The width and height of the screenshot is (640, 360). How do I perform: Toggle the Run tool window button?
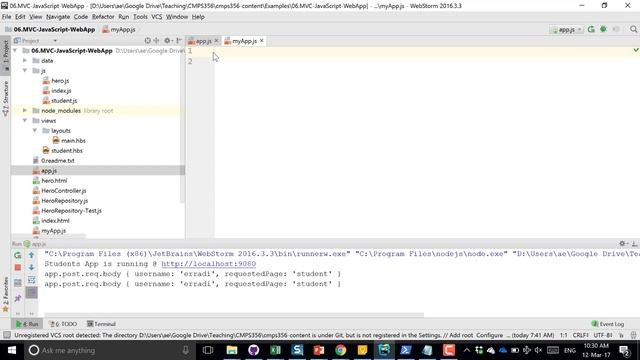(27, 324)
